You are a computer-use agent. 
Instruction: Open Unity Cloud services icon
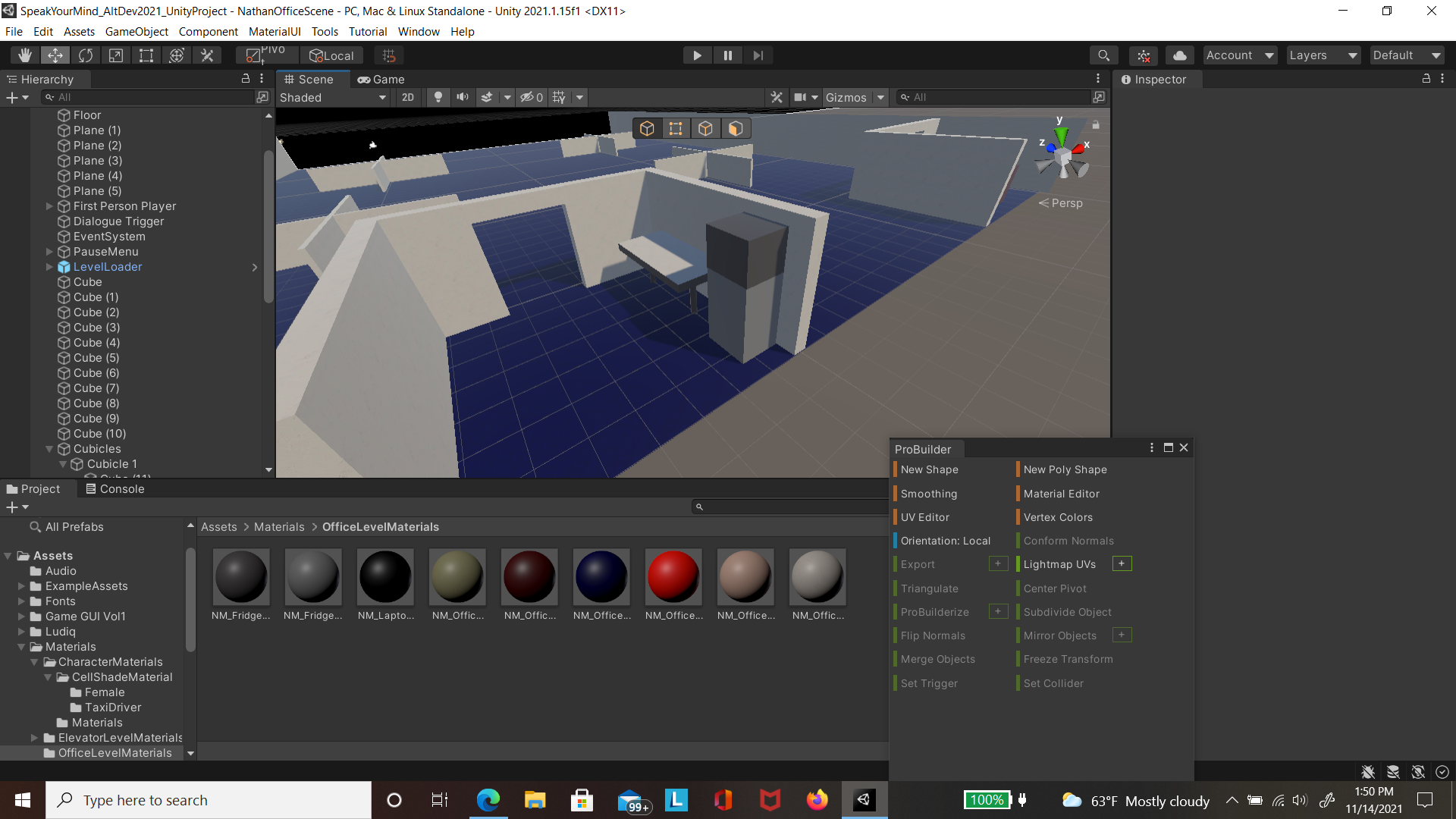tap(1179, 55)
